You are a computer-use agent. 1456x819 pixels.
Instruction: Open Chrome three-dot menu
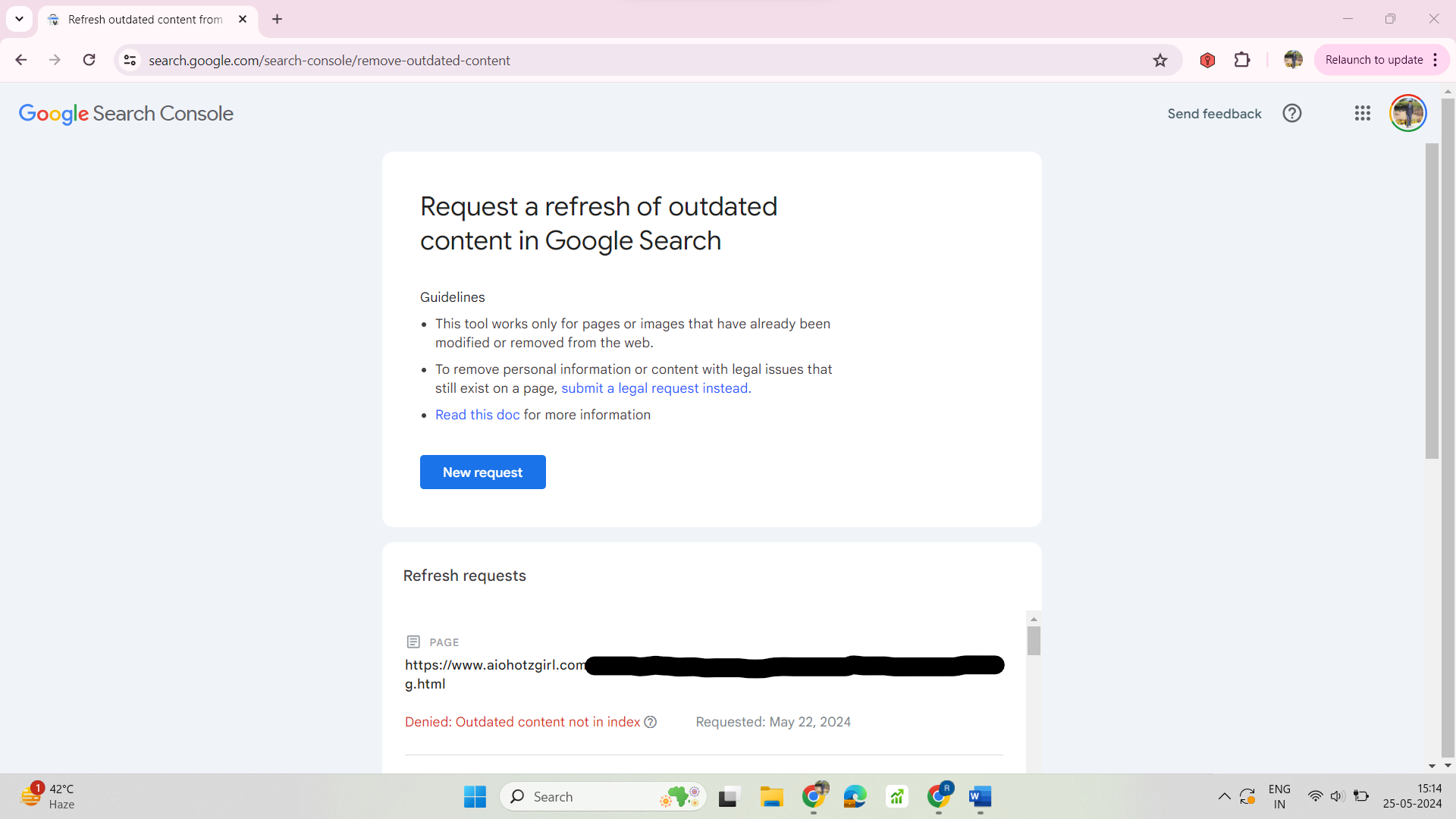(1436, 60)
